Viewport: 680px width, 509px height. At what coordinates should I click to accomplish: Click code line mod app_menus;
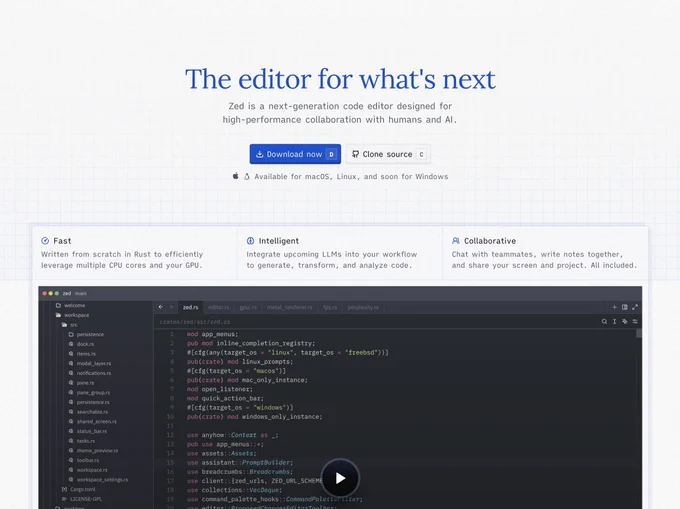click(212, 334)
